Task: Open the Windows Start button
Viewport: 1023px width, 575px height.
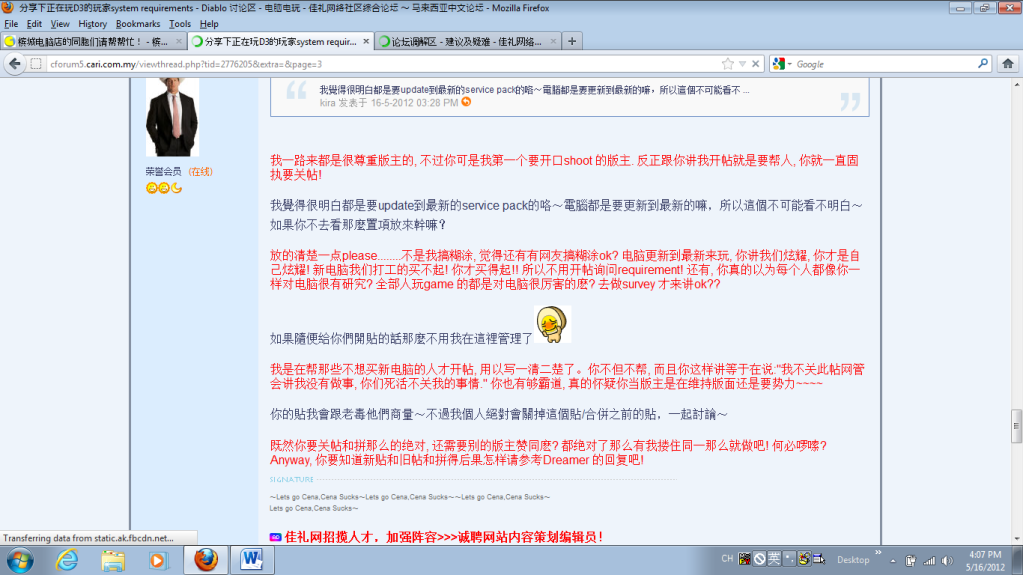Action: coord(20,560)
